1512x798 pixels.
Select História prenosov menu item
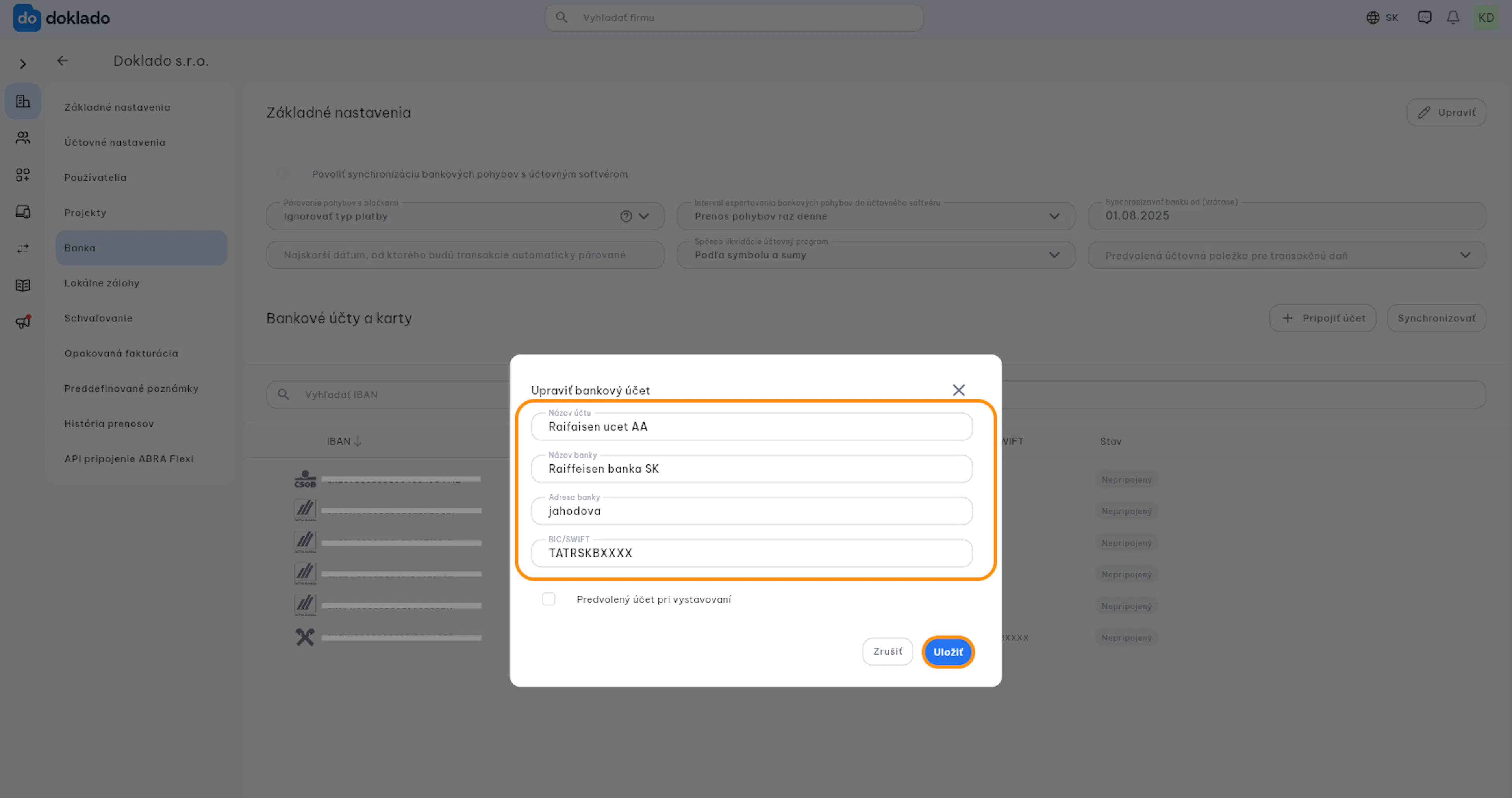point(141,424)
